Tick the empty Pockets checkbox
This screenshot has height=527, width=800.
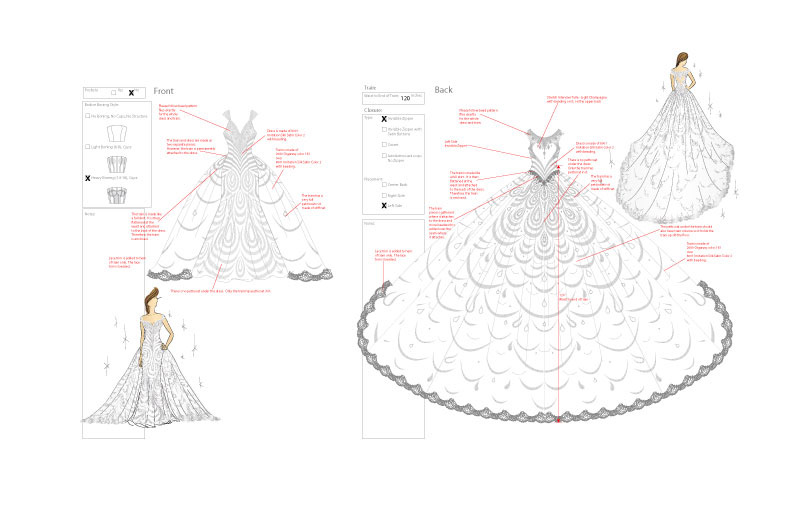[x=113, y=93]
